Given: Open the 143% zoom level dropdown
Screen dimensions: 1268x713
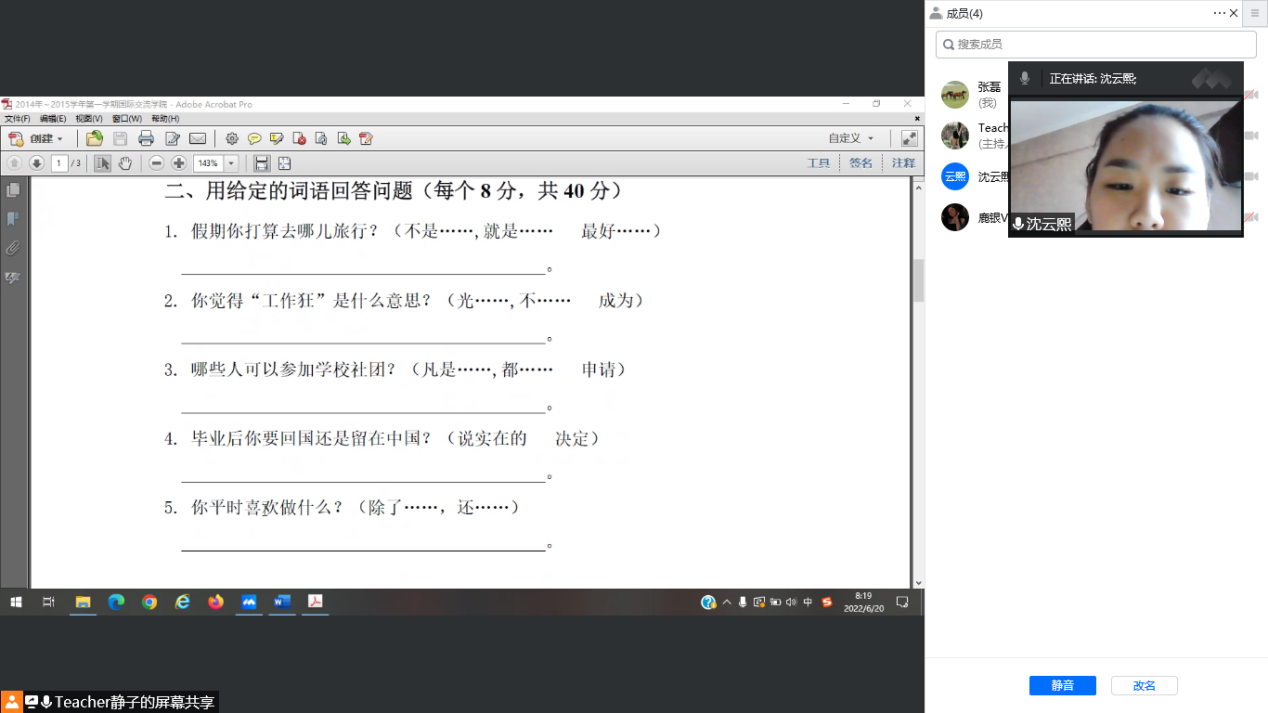Looking at the screenshot, I should 231,163.
